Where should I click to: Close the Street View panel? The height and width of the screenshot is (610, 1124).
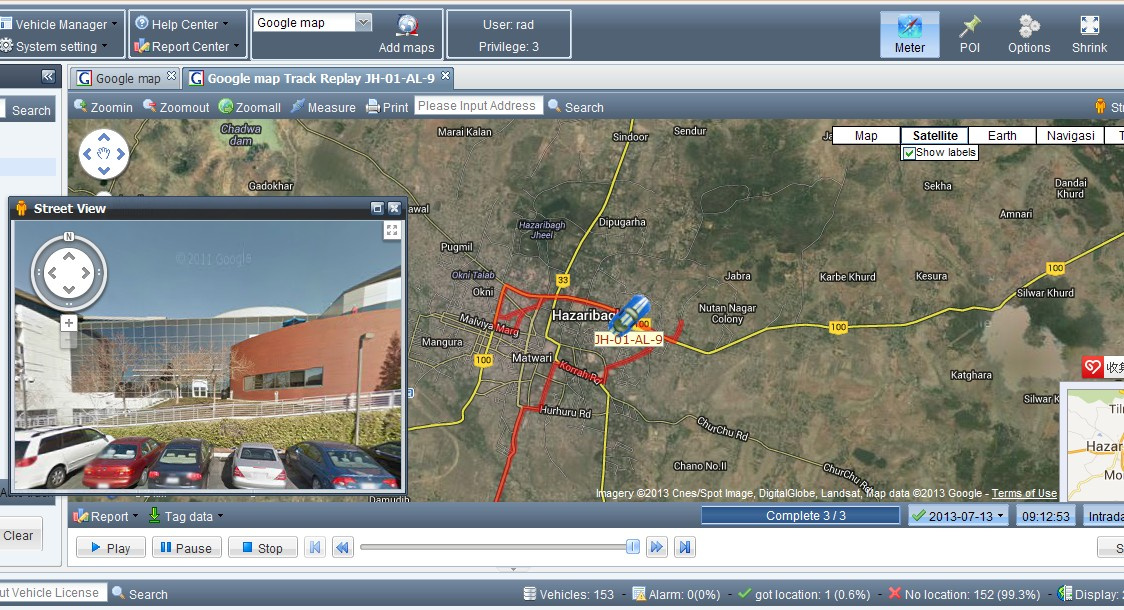pyautogui.click(x=394, y=208)
